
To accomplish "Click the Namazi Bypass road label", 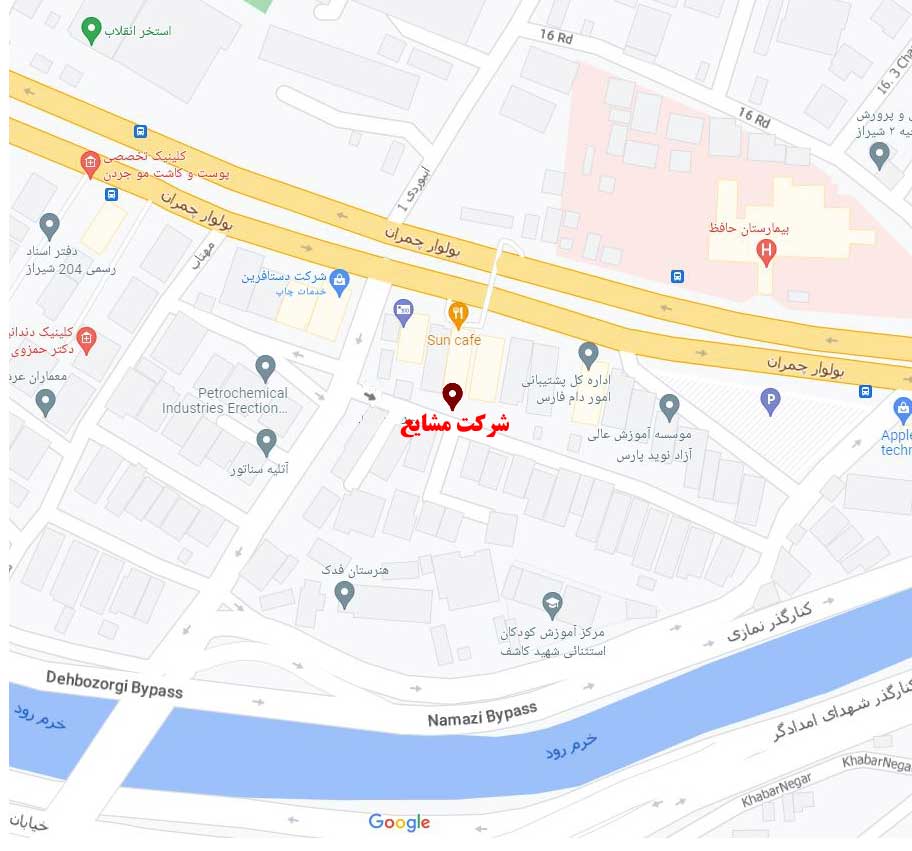I will coord(482,715).
